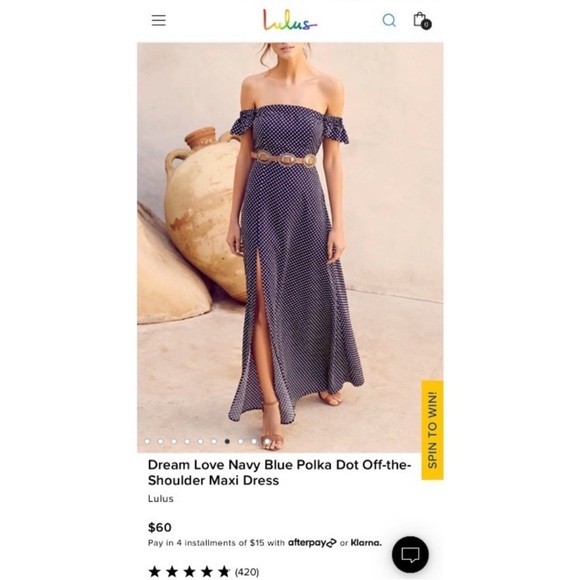The height and width of the screenshot is (580, 580).
Task: Start a chat with the black chat bubble
Action: coord(410,554)
